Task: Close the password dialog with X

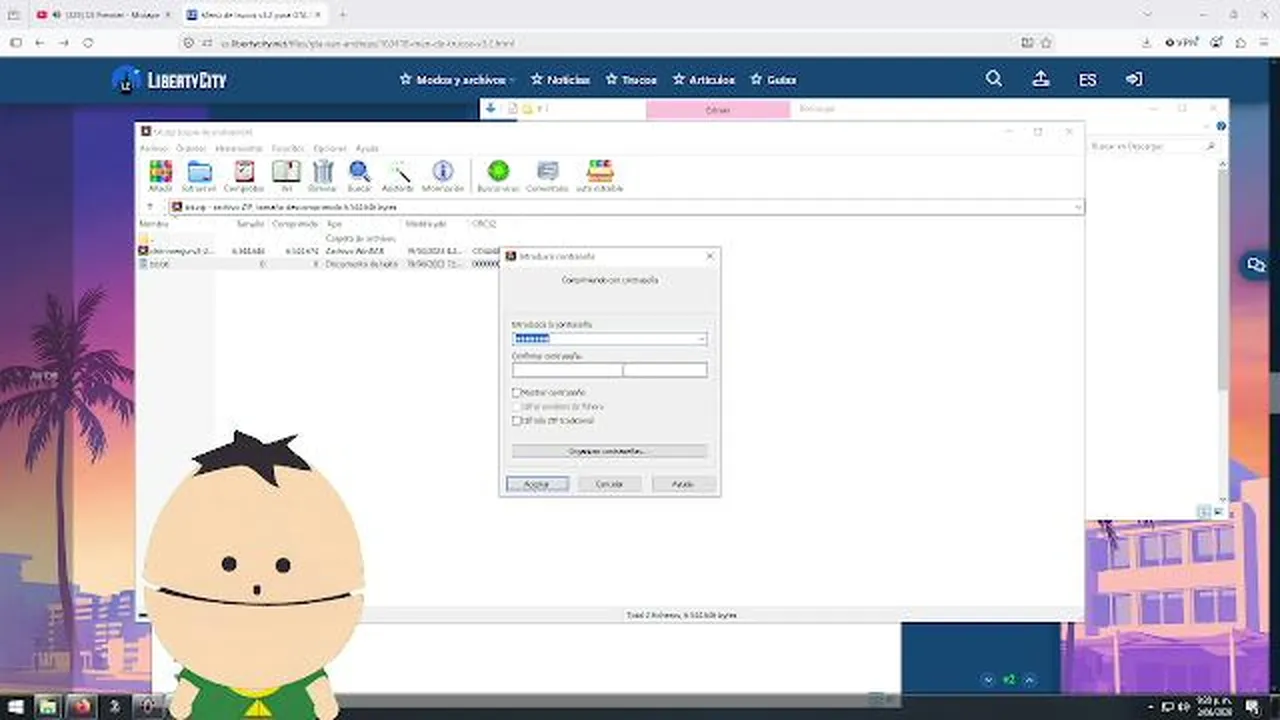Action: 710,257
